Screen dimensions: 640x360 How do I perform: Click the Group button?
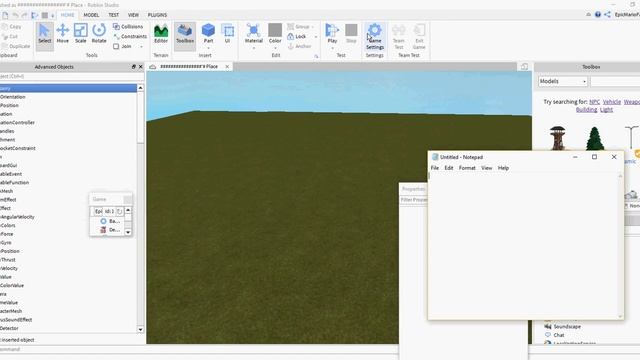pyautogui.click(x=298, y=27)
